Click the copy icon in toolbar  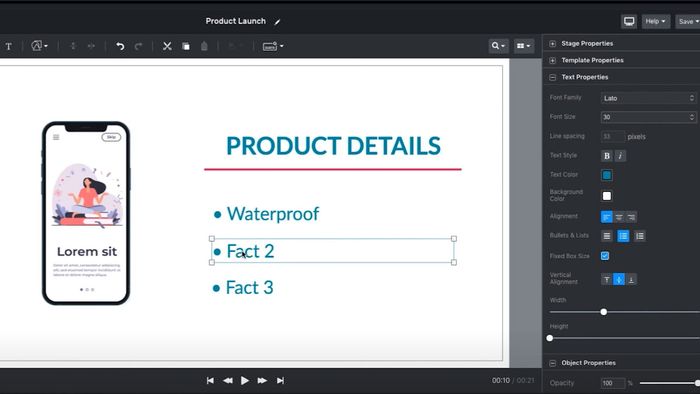(186, 46)
